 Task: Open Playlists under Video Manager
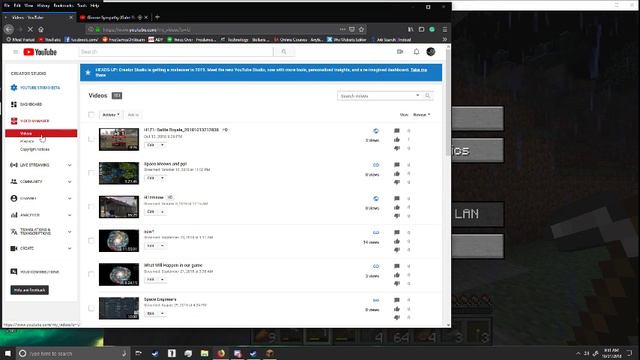(x=27, y=141)
